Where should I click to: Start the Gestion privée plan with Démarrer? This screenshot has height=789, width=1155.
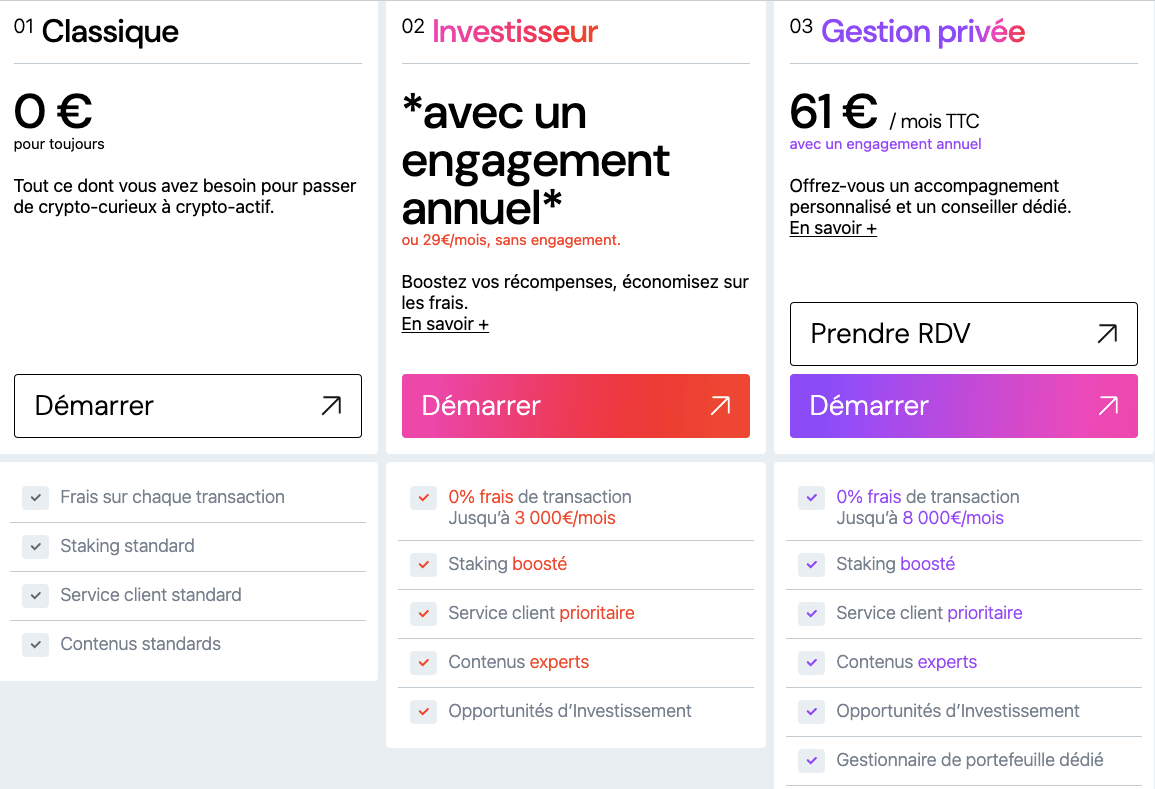963,406
